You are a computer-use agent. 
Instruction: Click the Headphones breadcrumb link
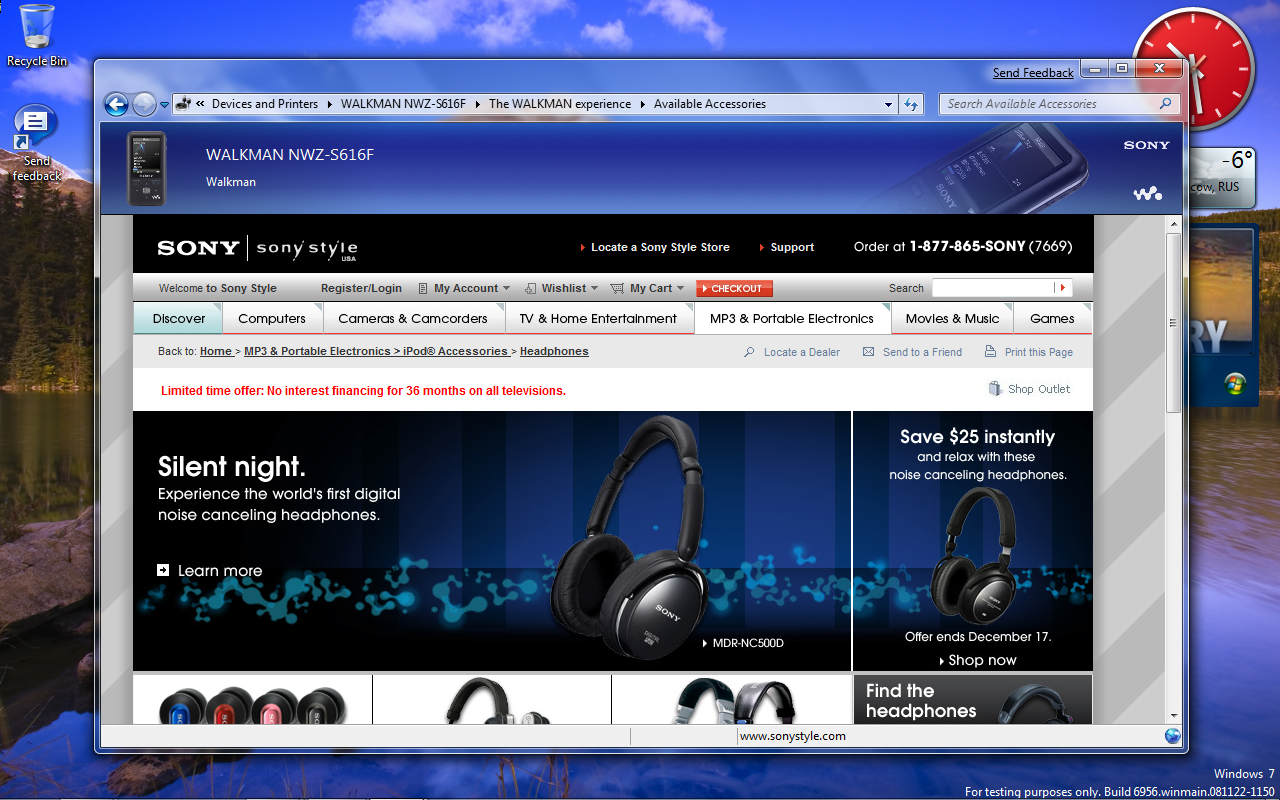click(x=554, y=351)
